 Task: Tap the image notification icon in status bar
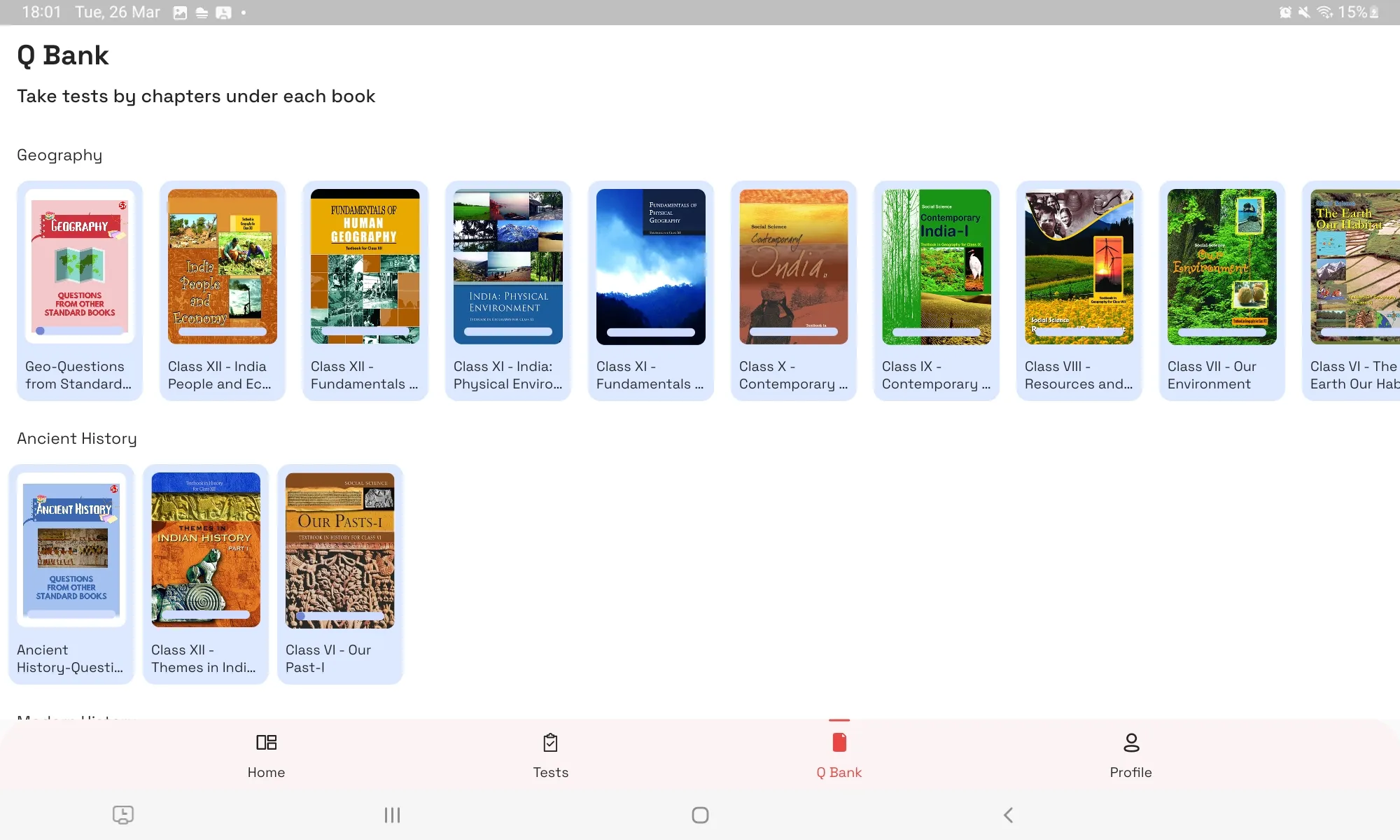coord(180,13)
